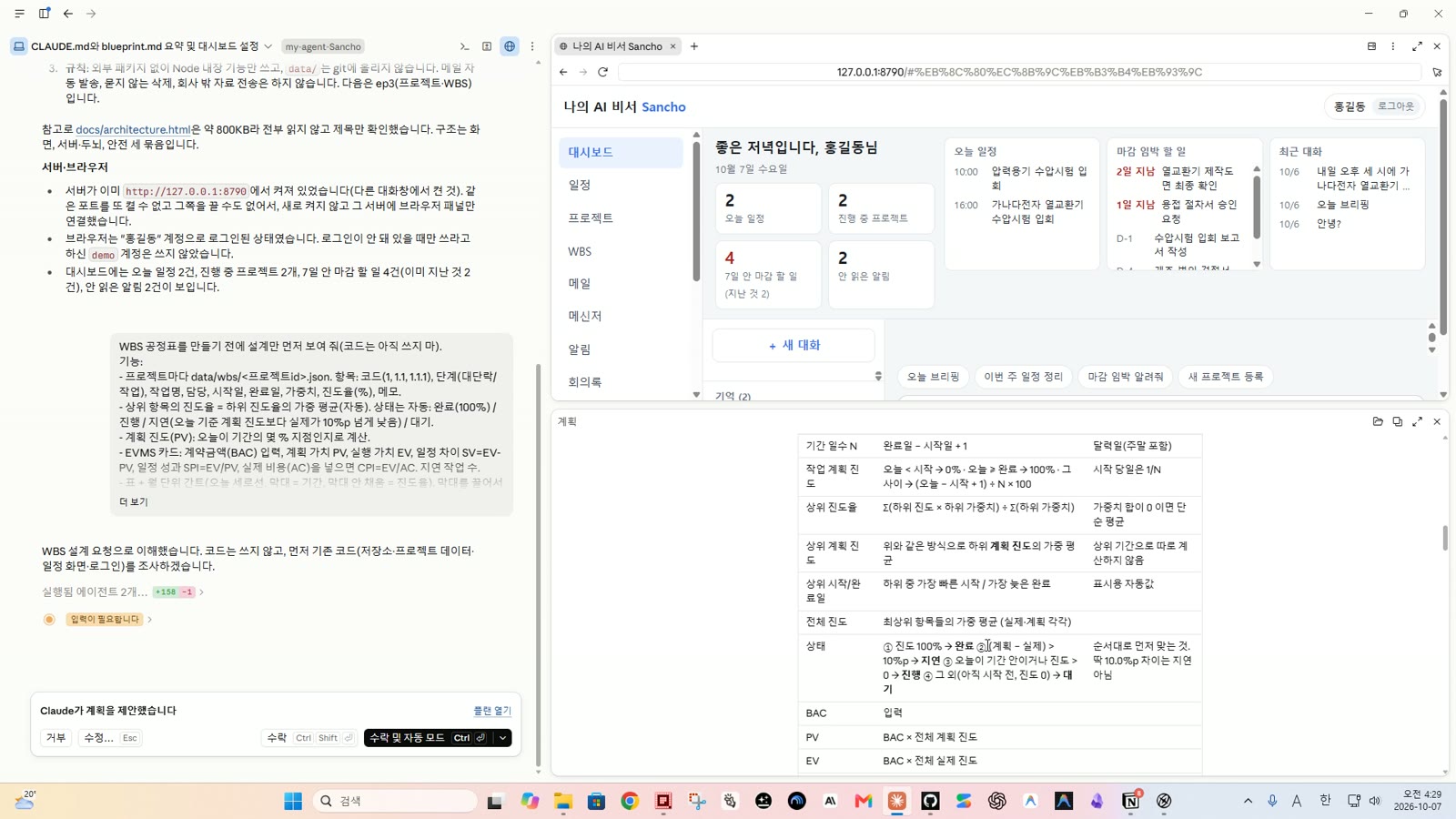Open browser panel's three-dot menu

(x=1393, y=46)
